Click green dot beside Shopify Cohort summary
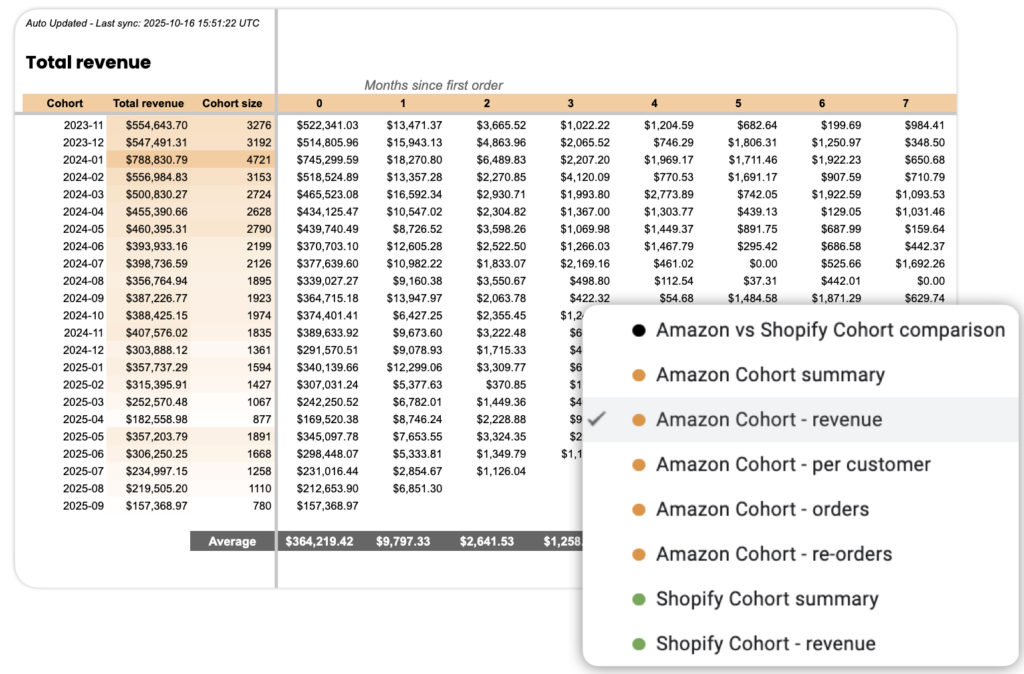The width and height of the screenshot is (1024, 674). click(638, 600)
